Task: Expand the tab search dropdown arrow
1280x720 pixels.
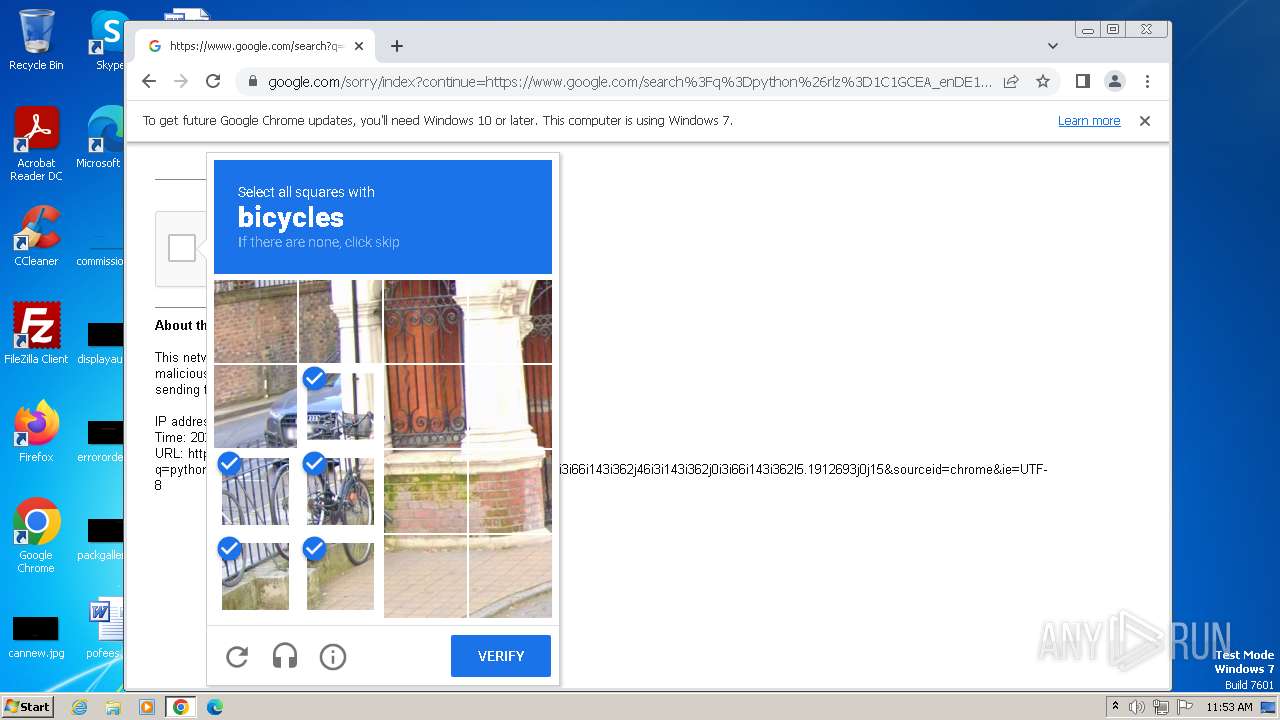Action: pos(1053,46)
